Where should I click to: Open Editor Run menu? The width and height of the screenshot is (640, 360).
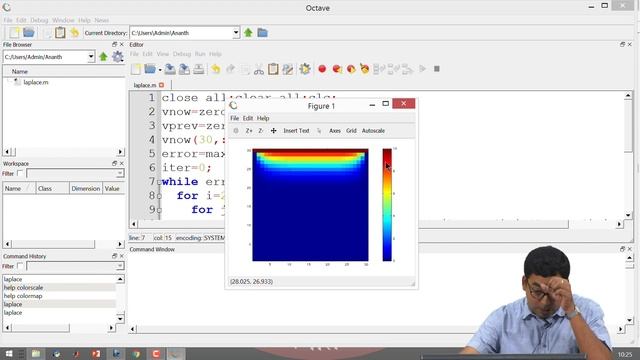point(200,54)
